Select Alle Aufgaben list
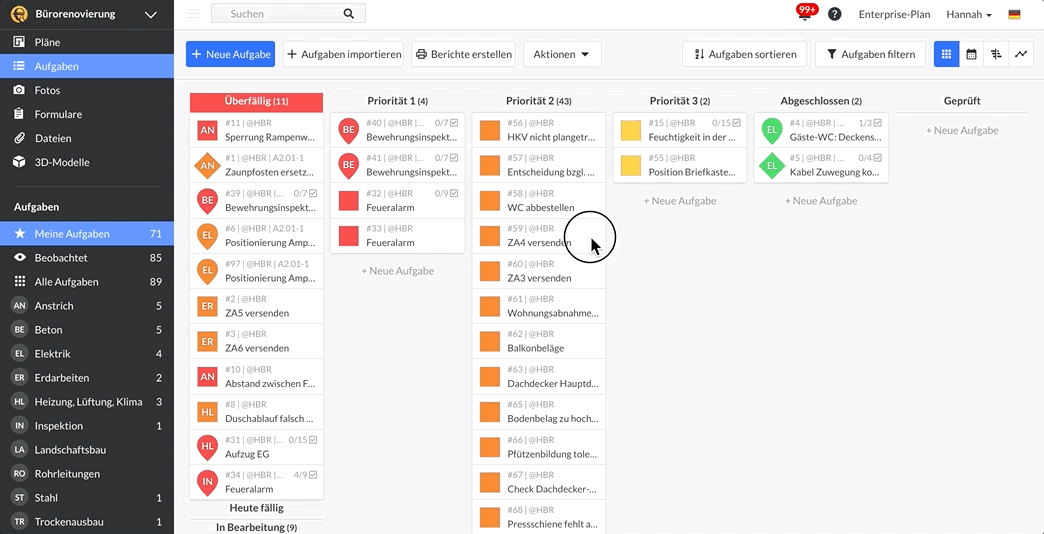The image size is (1044, 534). tap(87, 282)
